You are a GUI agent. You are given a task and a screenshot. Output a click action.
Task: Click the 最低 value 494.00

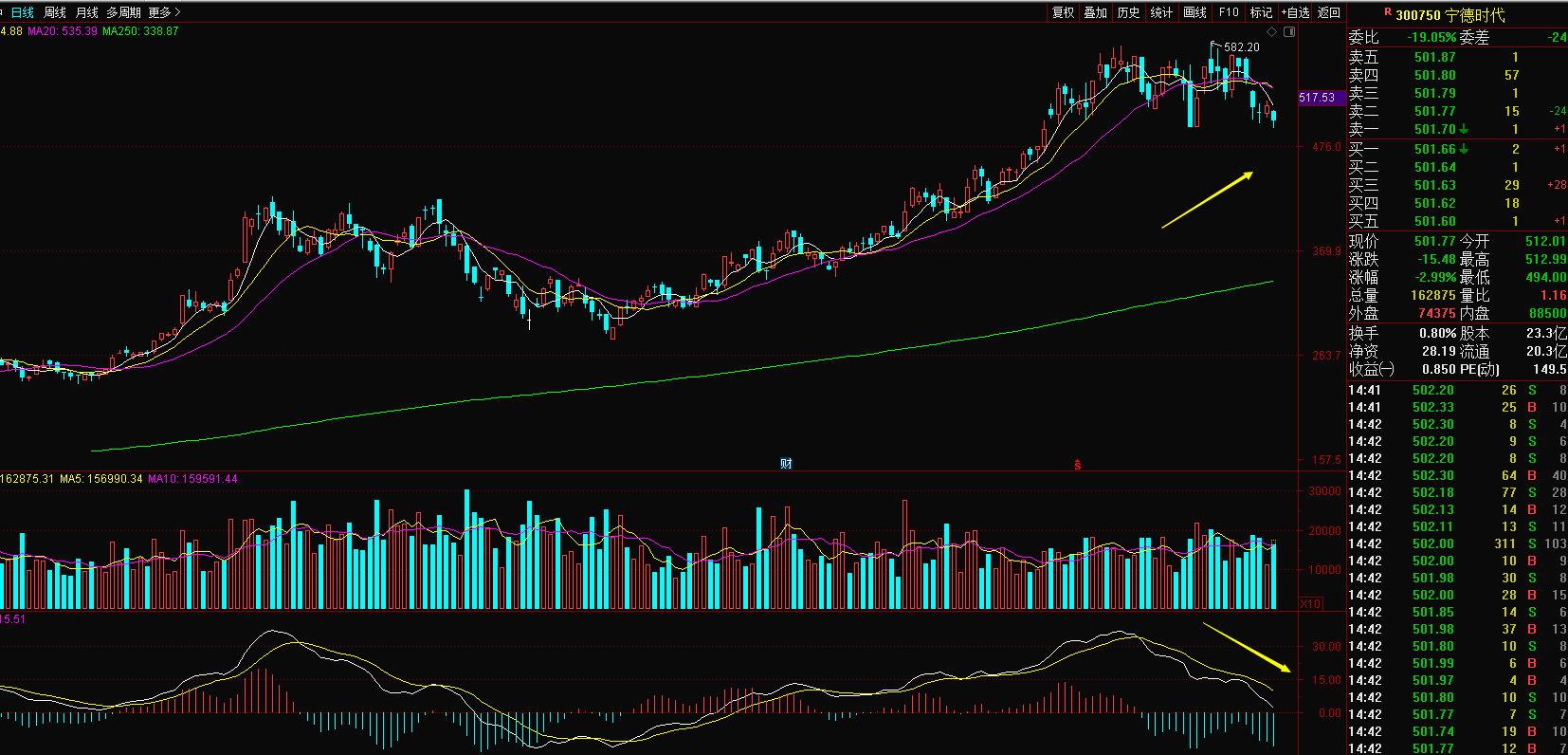(x=1545, y=277)
